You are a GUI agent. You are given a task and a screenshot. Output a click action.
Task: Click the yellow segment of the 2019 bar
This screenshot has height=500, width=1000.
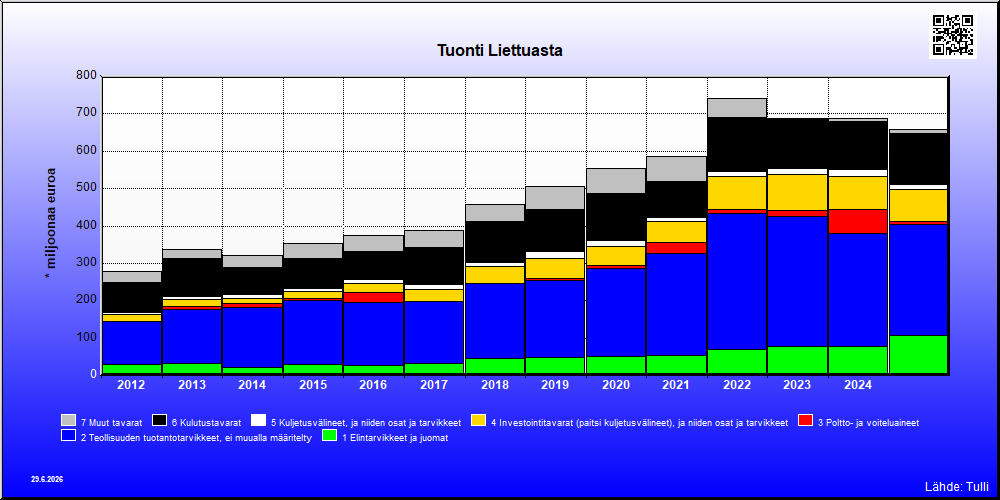pos(555,268)
